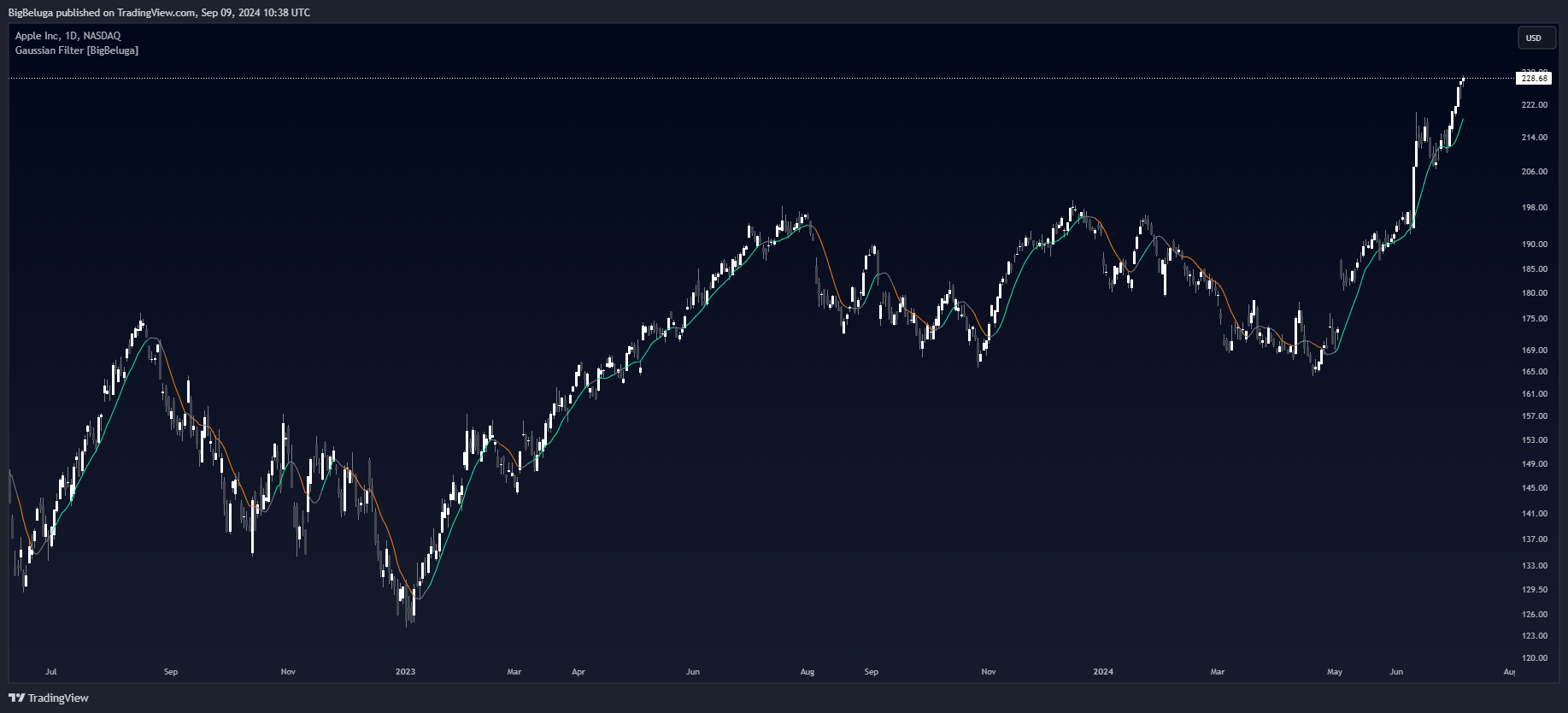Click the Jul label on time axis

pyautogui.click(x=51, y=672)
